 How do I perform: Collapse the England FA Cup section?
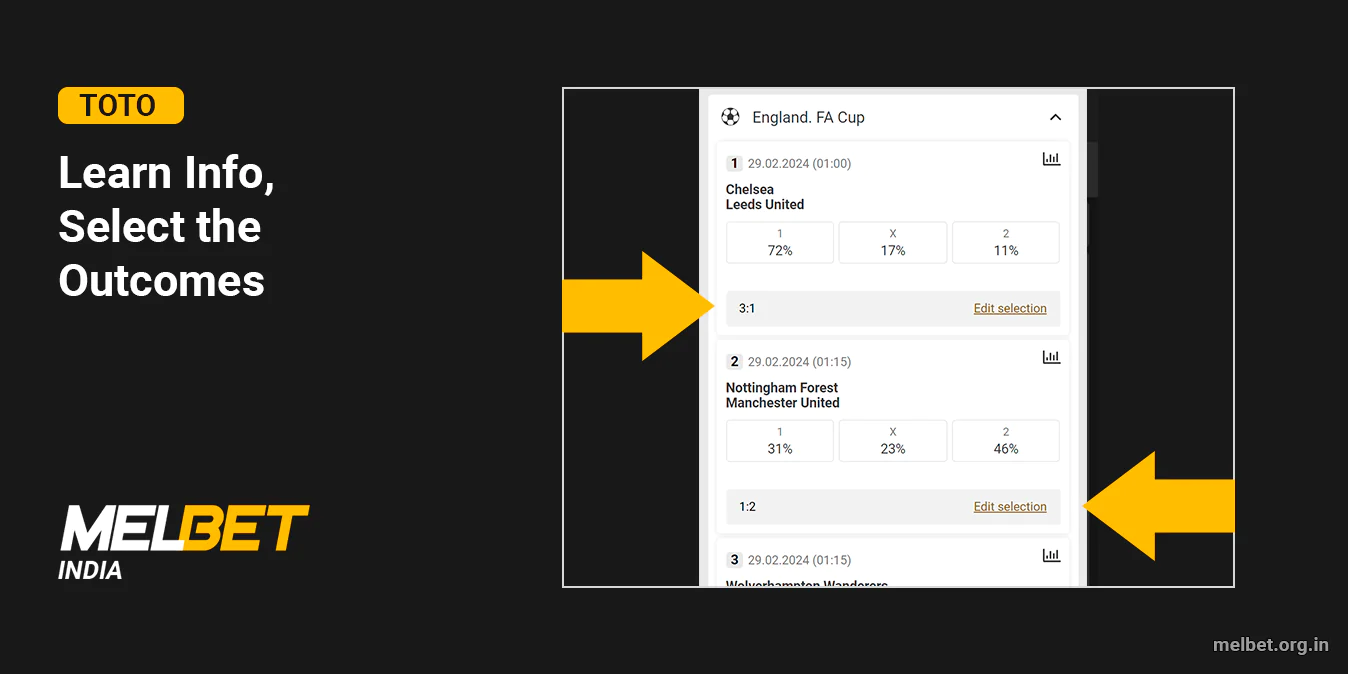[1055, 117]
